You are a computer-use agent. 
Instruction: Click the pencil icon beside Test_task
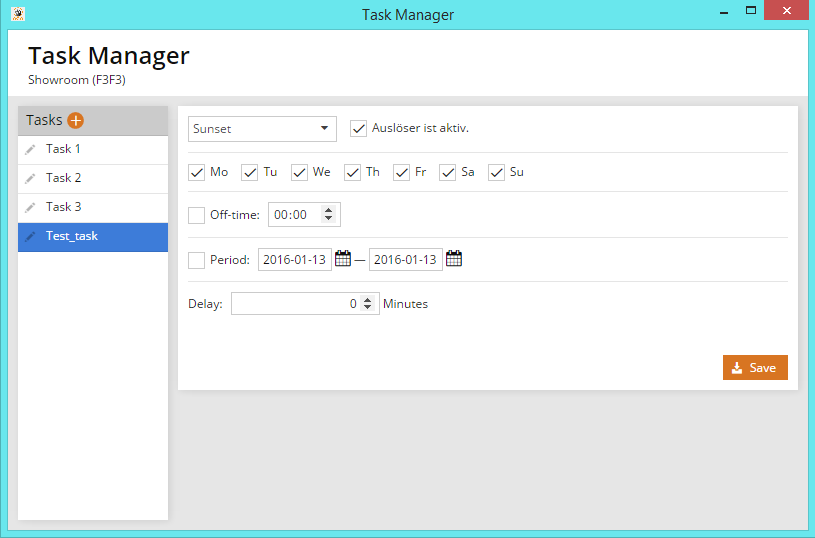coord(30,237)
